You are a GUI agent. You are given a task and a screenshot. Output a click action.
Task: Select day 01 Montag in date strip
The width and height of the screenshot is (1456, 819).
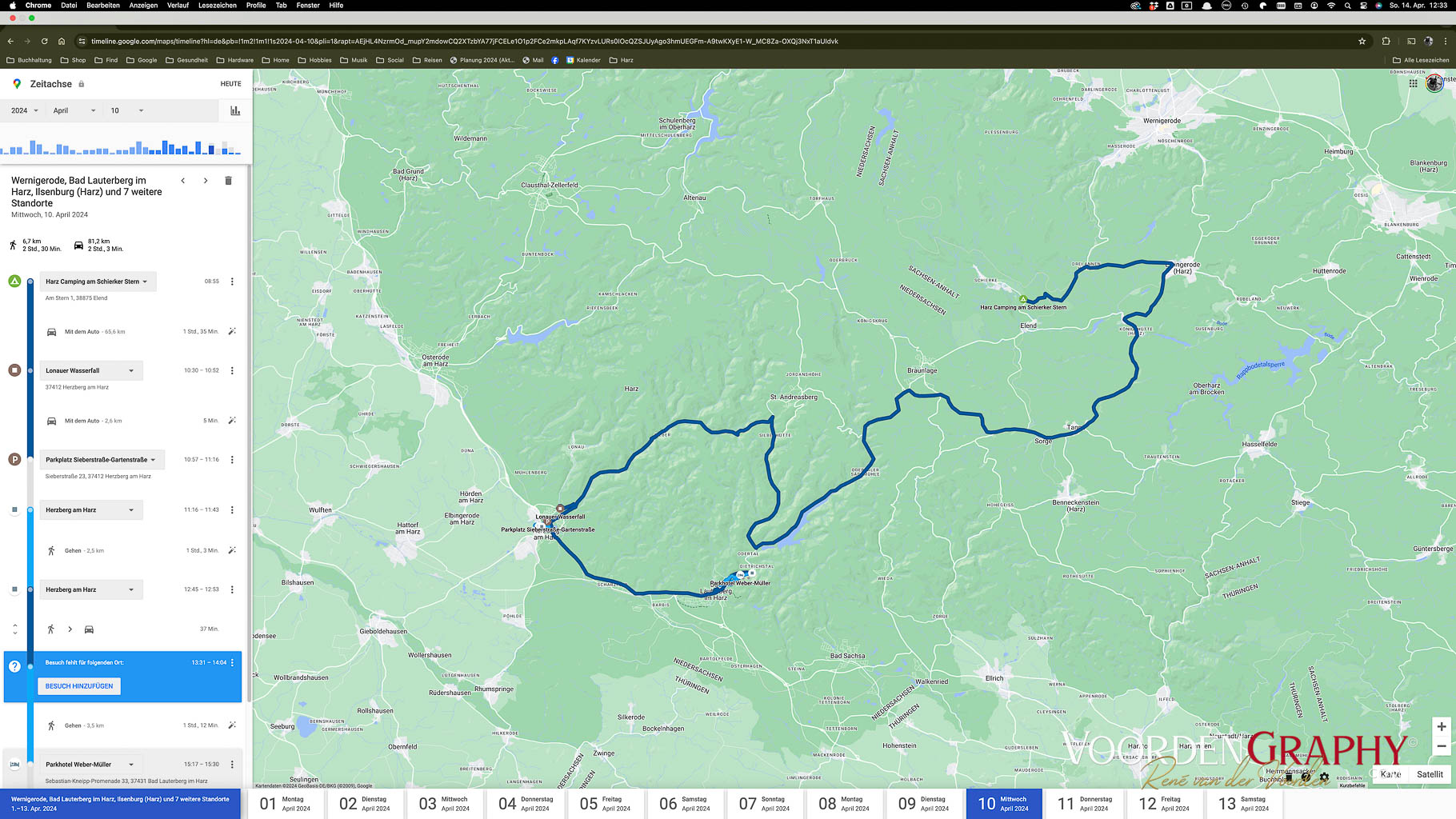click(x=285, y=804)
